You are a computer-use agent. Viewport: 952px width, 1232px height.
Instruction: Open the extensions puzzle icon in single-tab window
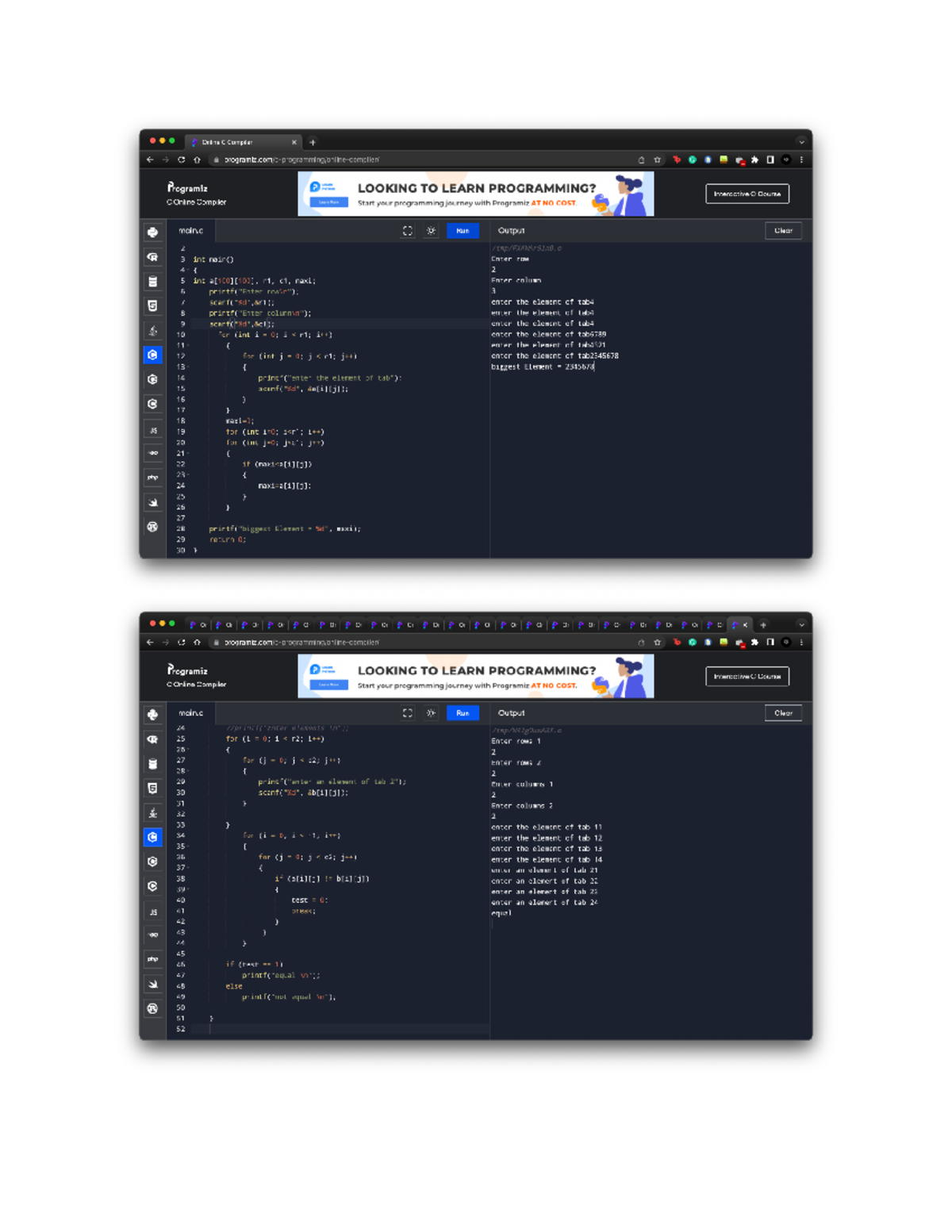(754, 159)
